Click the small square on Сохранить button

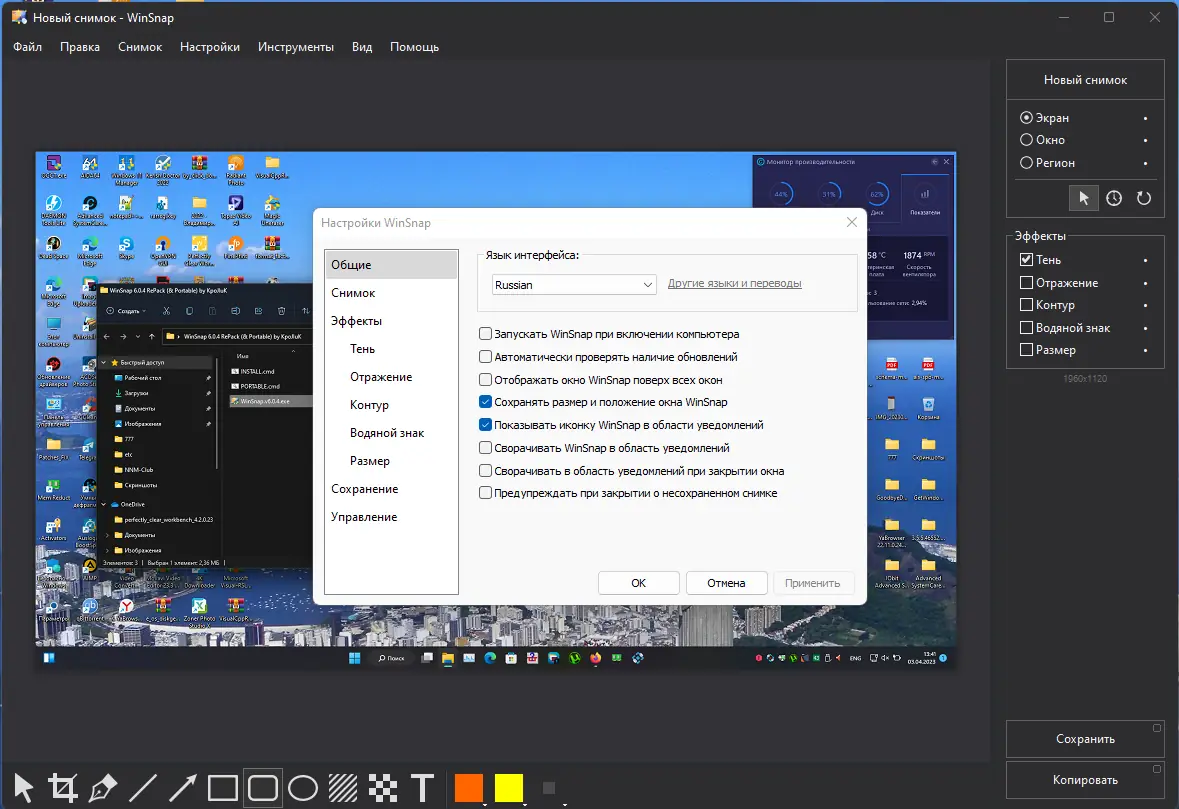(1156, 728)
